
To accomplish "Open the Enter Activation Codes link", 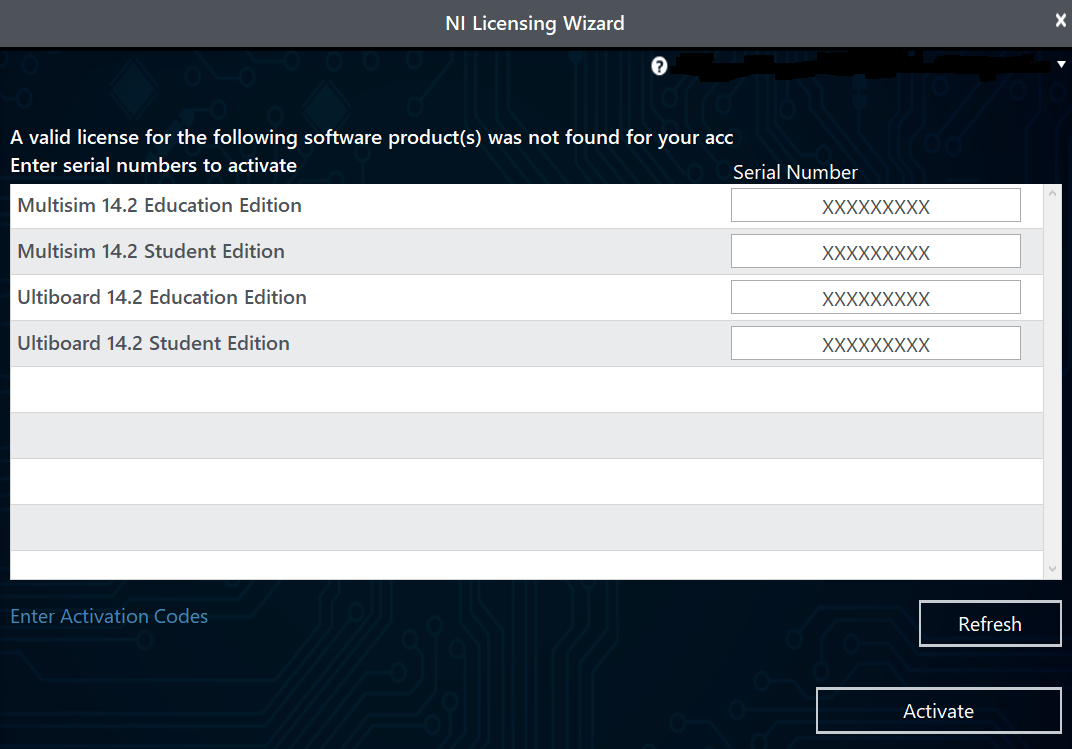I will point(109,616).
